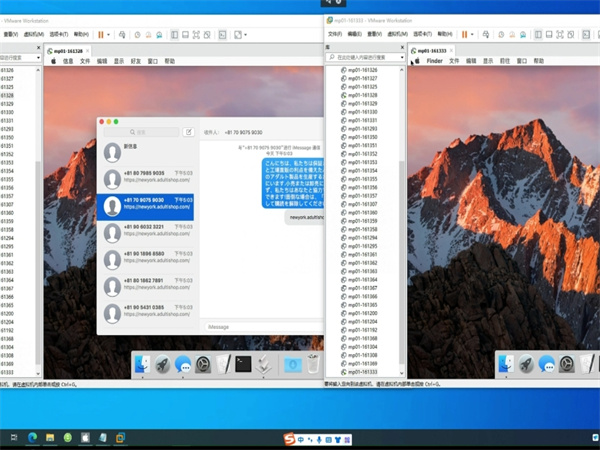Open Finder in the left VM dock
The height and width of the screenshot is (450, 600).
141,365
